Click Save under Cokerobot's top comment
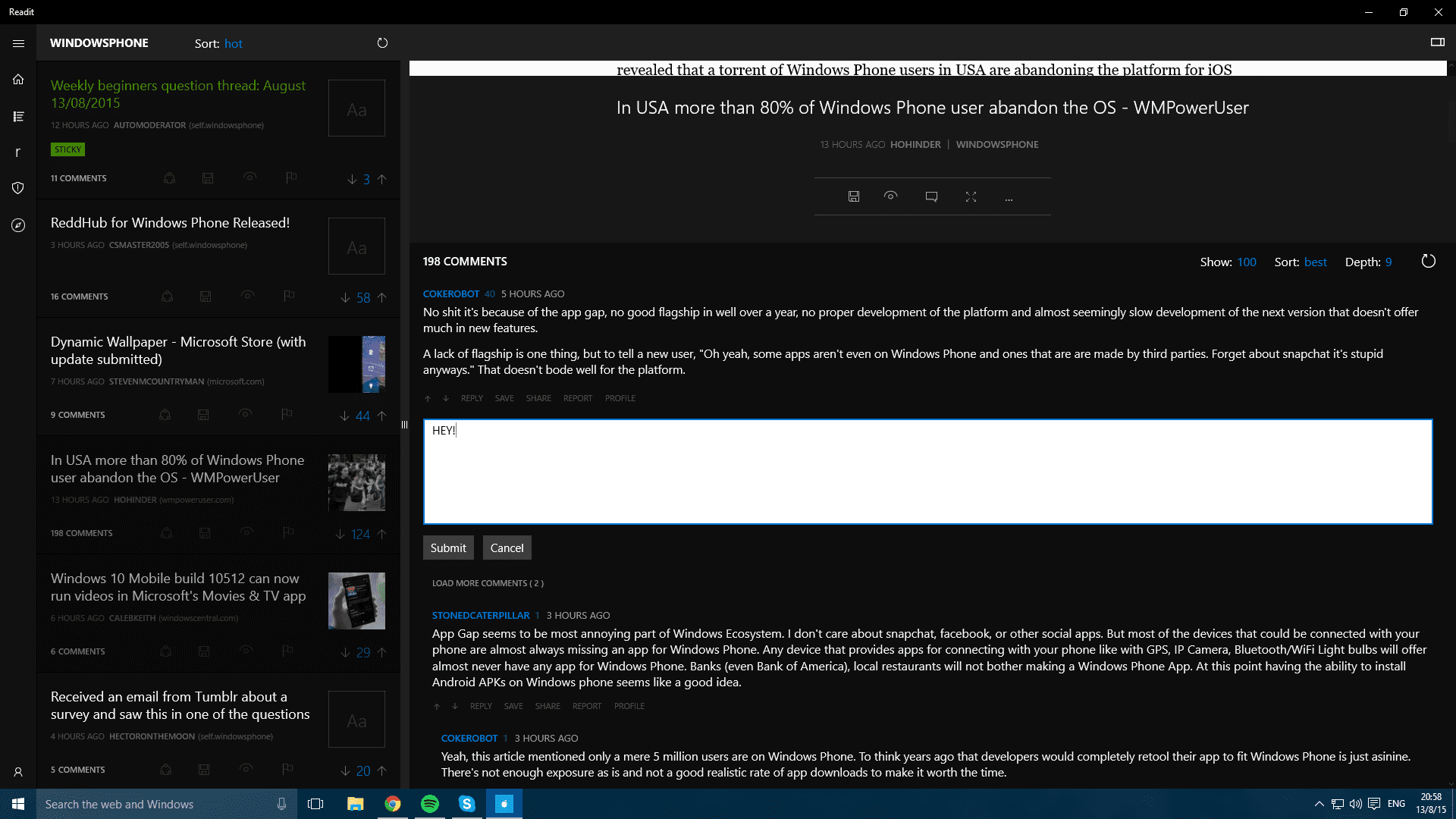 [504, 398]
